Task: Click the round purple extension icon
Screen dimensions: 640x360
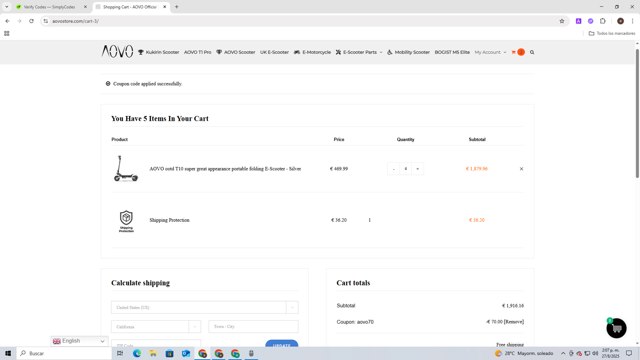Action: tap(591, 21)
